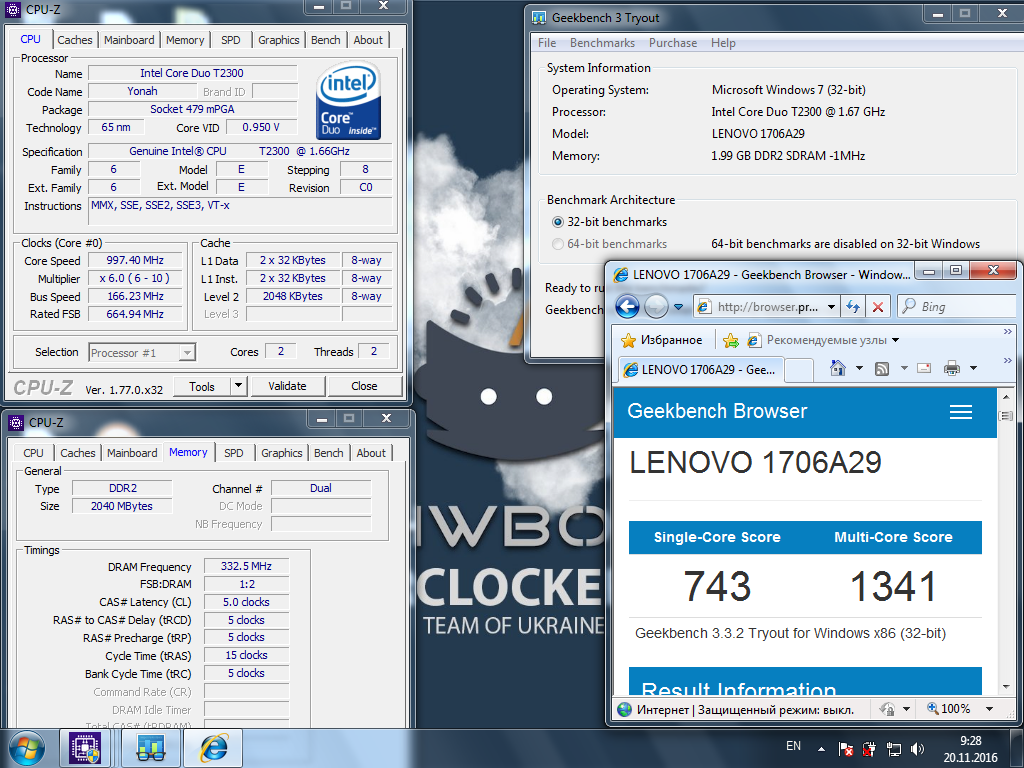Click the Geekbench Browser title link
This screenshot has height=768, width=1024.
pos(717,411)
